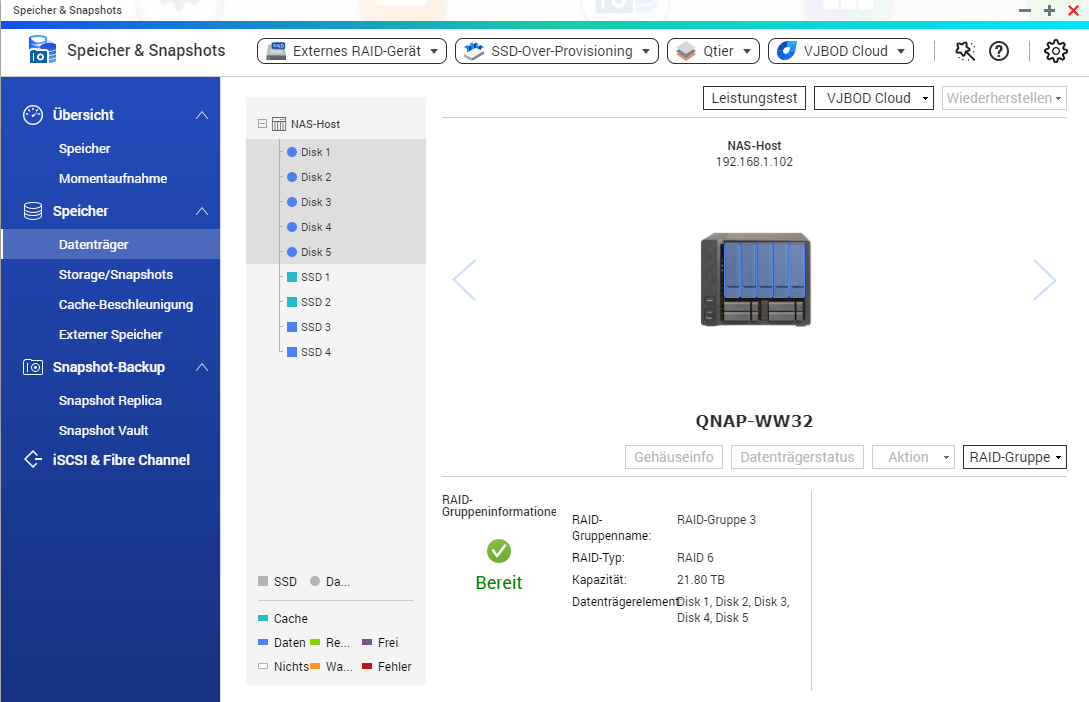
Task: Select SSD 3 in the device tree
Action: (x=316, y=327)
